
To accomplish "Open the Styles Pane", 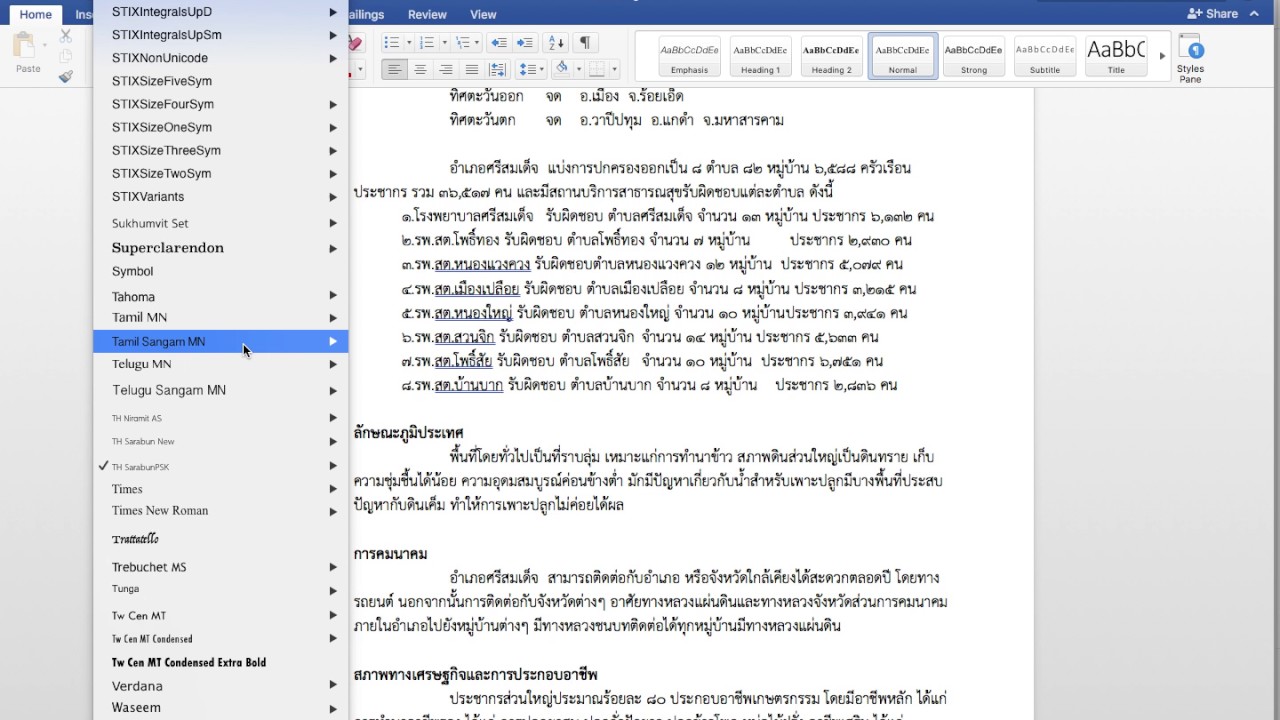I will 1190,58.
